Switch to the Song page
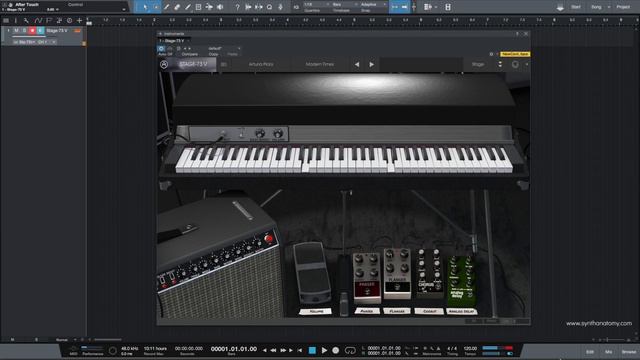Screen dimensions: 640x360 point(596,7)
